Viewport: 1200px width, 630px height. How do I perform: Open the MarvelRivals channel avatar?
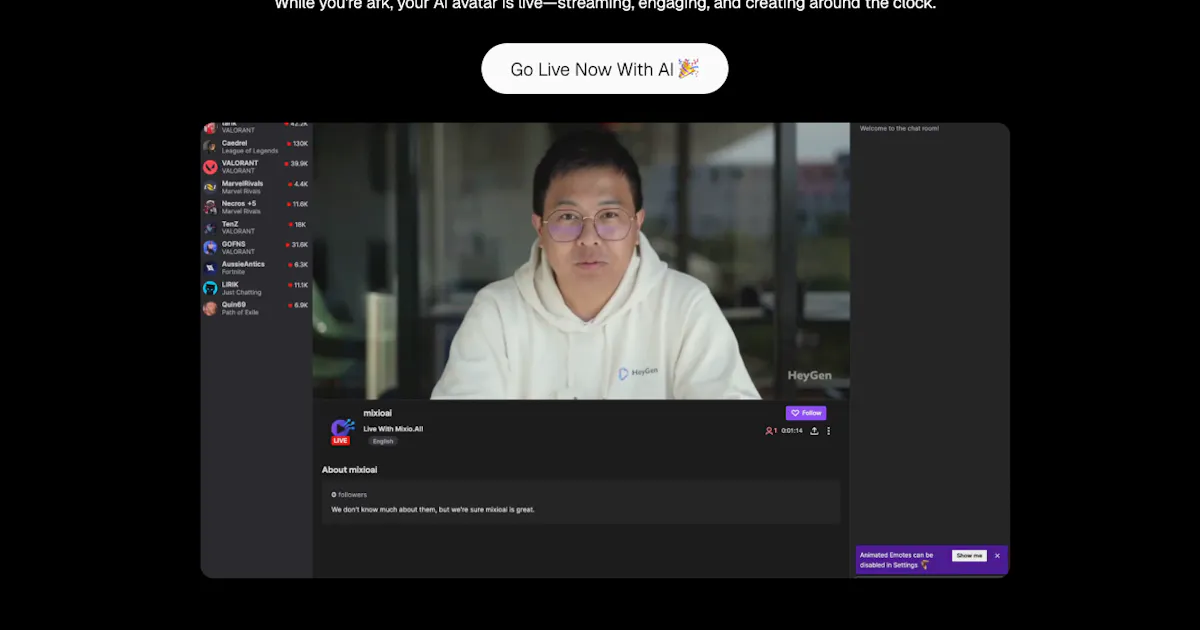pos(210,187)
